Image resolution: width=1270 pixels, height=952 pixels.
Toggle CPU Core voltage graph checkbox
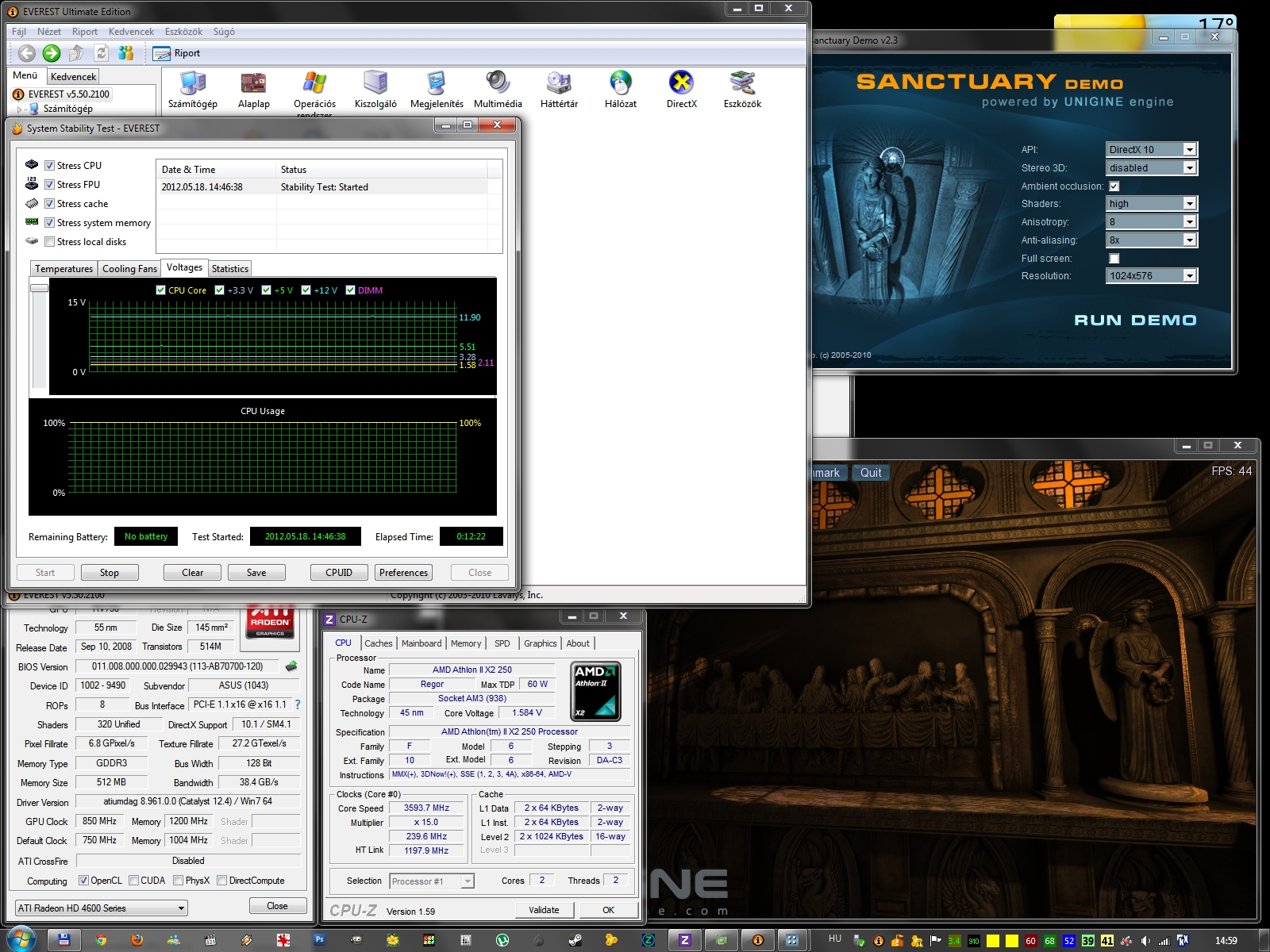(161, 290)
